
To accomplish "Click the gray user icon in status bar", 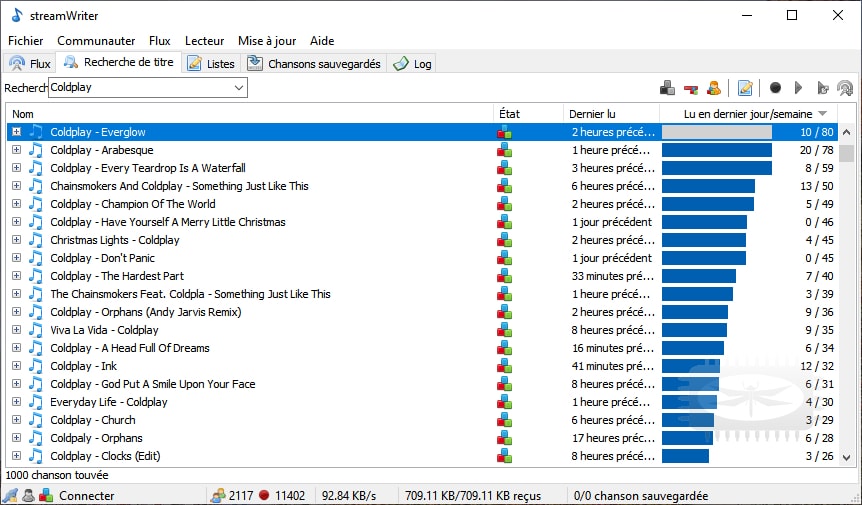I will point(28,495).
